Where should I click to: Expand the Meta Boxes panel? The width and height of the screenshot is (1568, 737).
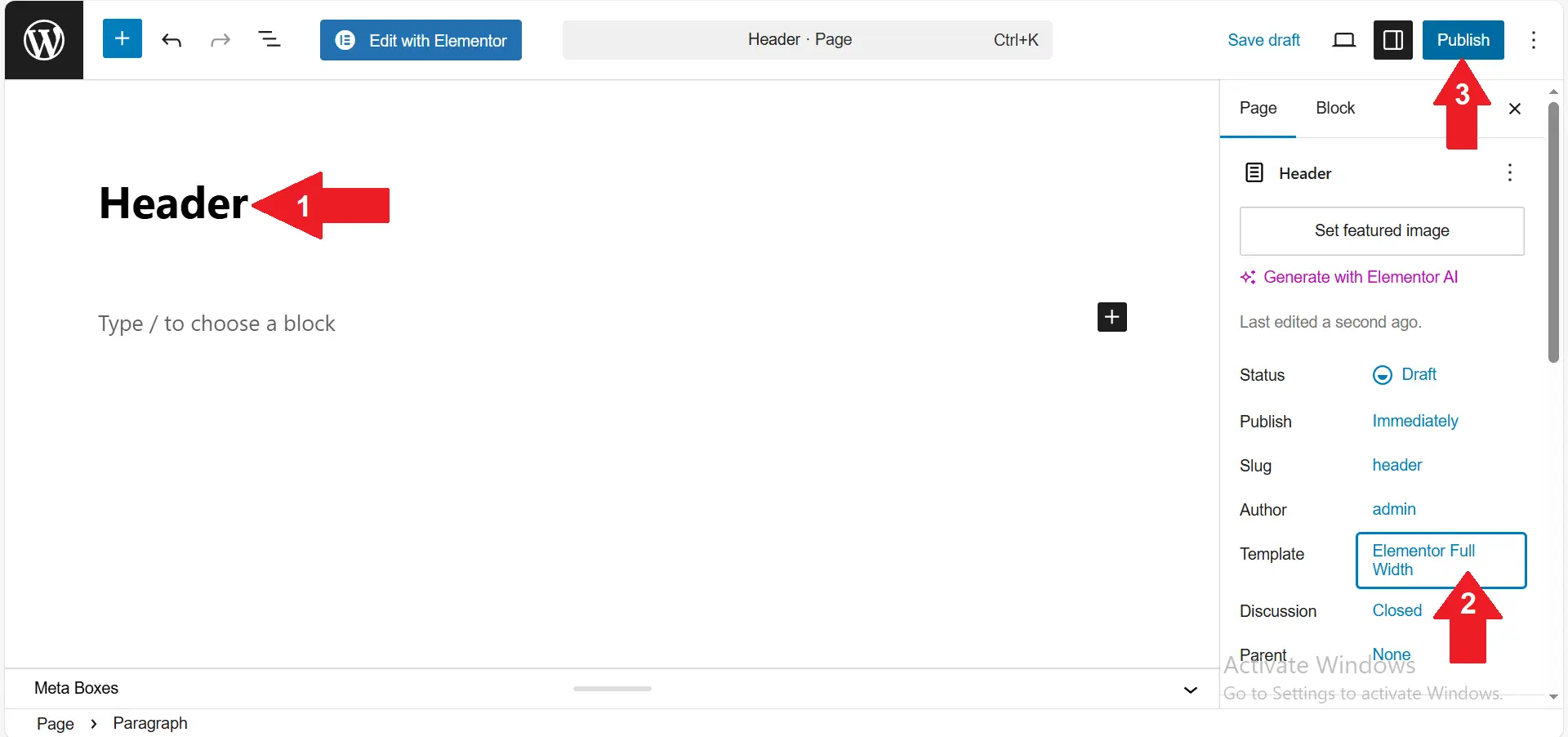(x=1190, y=689)
